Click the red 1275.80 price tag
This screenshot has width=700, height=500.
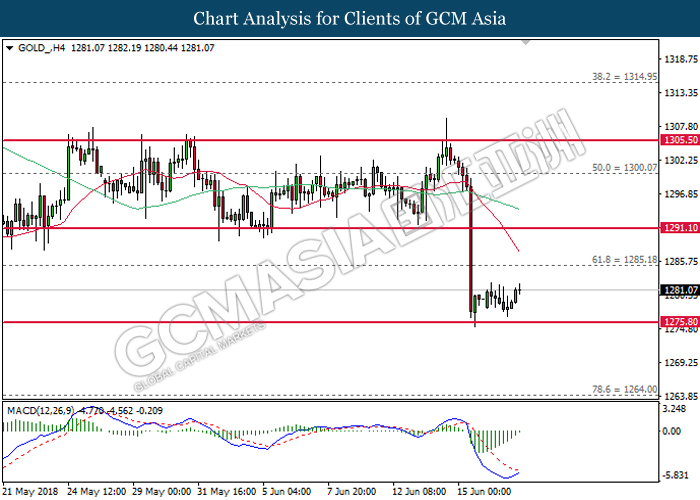[680, 321]
